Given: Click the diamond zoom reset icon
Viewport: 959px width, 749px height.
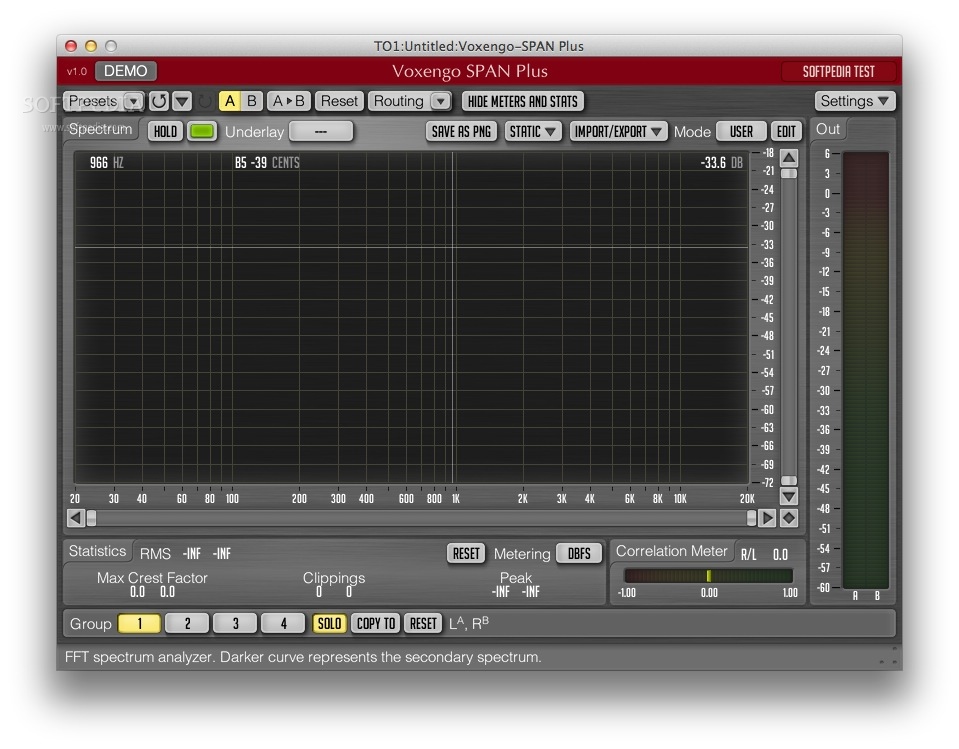Looking at the screenshot, I should coord(789,518).
